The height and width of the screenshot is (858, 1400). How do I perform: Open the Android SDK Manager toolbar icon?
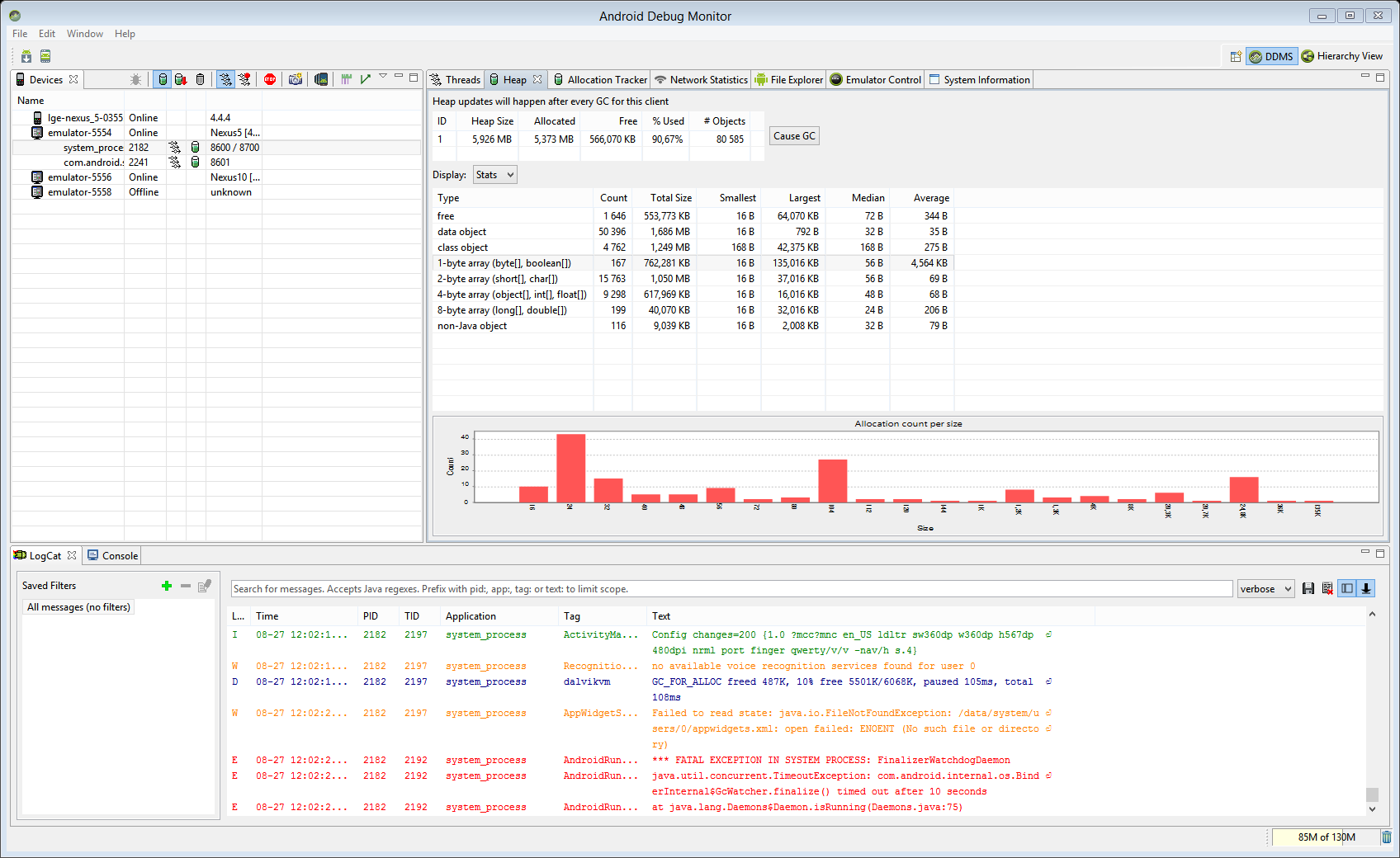pos(26,56)
